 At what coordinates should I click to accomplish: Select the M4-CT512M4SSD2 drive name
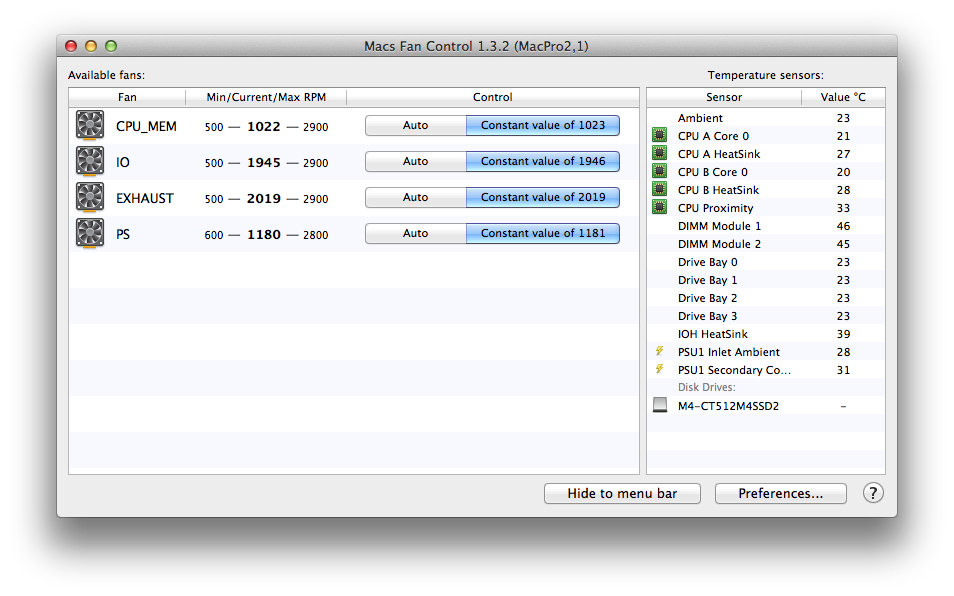coord(728,406)
